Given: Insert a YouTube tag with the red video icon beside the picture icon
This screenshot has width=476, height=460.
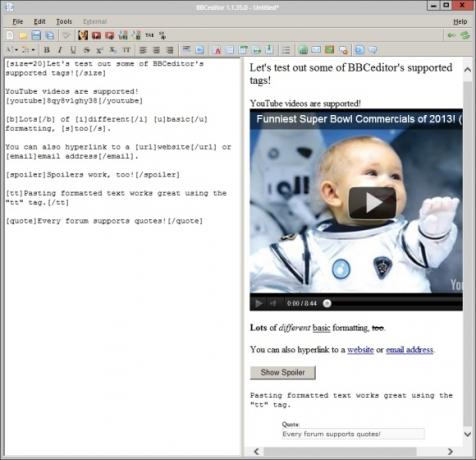Looking at the screenshot, I should click(96, 35).
